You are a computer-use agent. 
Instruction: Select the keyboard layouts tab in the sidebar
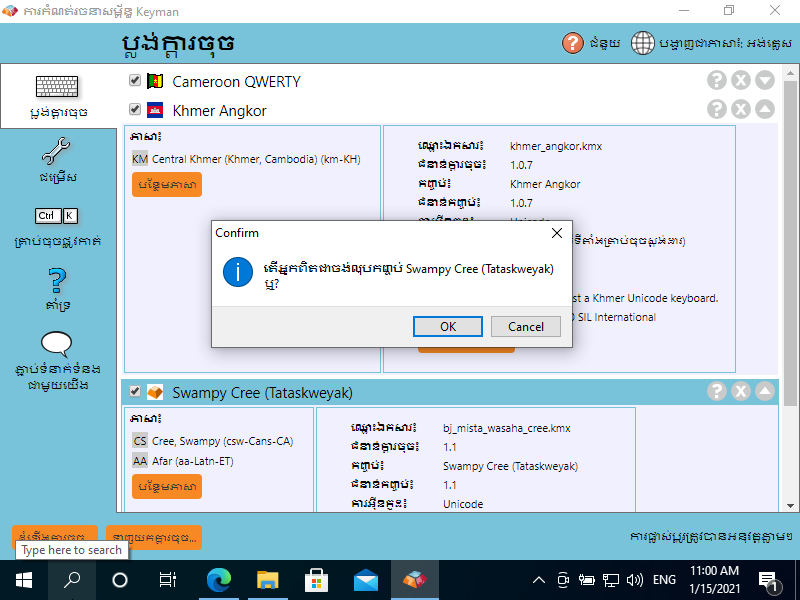coord(58,96)
